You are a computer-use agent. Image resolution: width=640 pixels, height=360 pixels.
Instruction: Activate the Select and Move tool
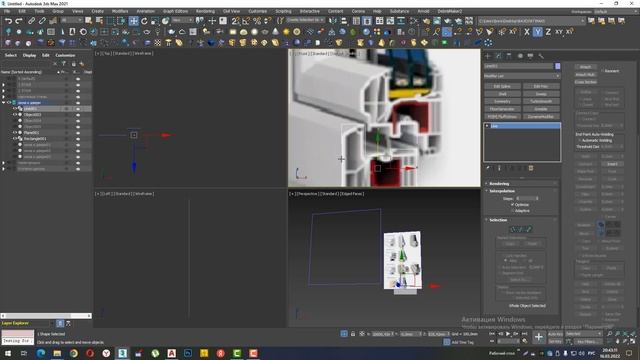pyautogui.click(x=133, y=21)
